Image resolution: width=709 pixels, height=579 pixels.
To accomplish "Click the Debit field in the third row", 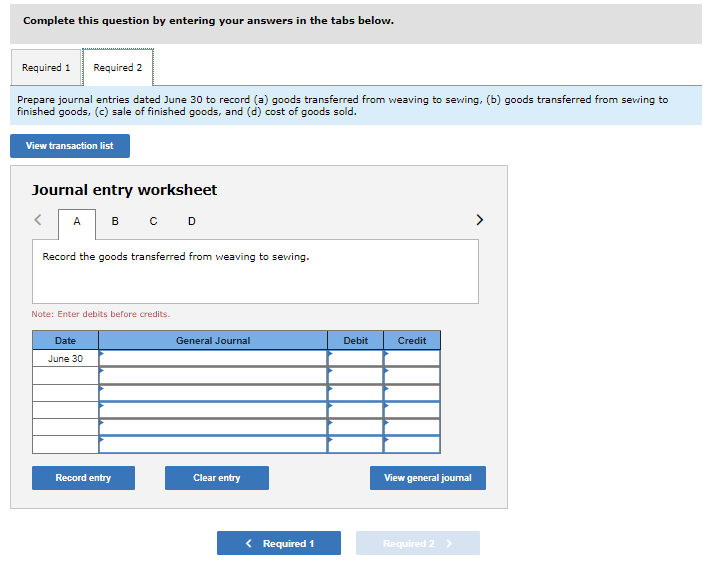I will pyautogui.click(x=355, y=393).
